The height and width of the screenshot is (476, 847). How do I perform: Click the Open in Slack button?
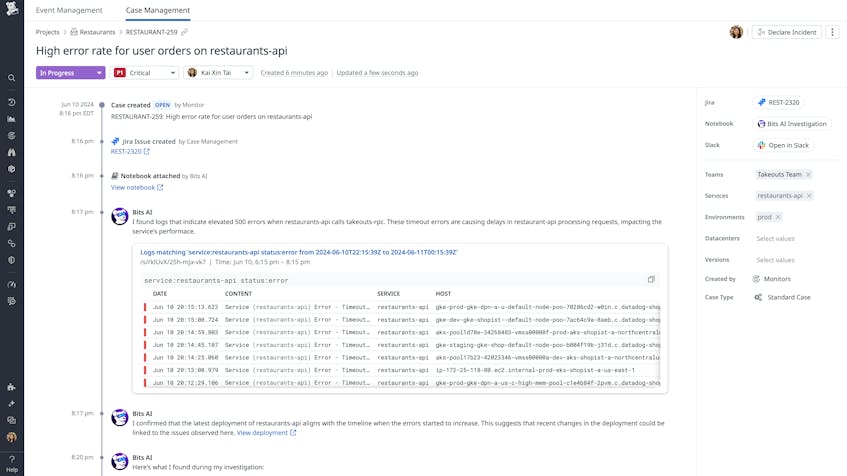click(782, 145)
